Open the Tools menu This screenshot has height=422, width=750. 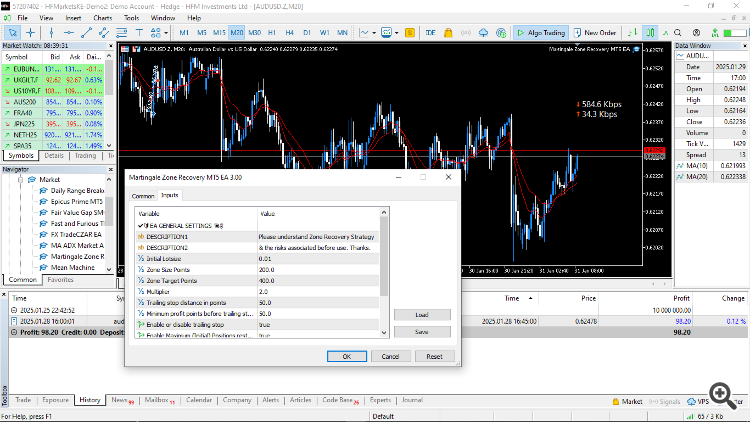(132, 18)
